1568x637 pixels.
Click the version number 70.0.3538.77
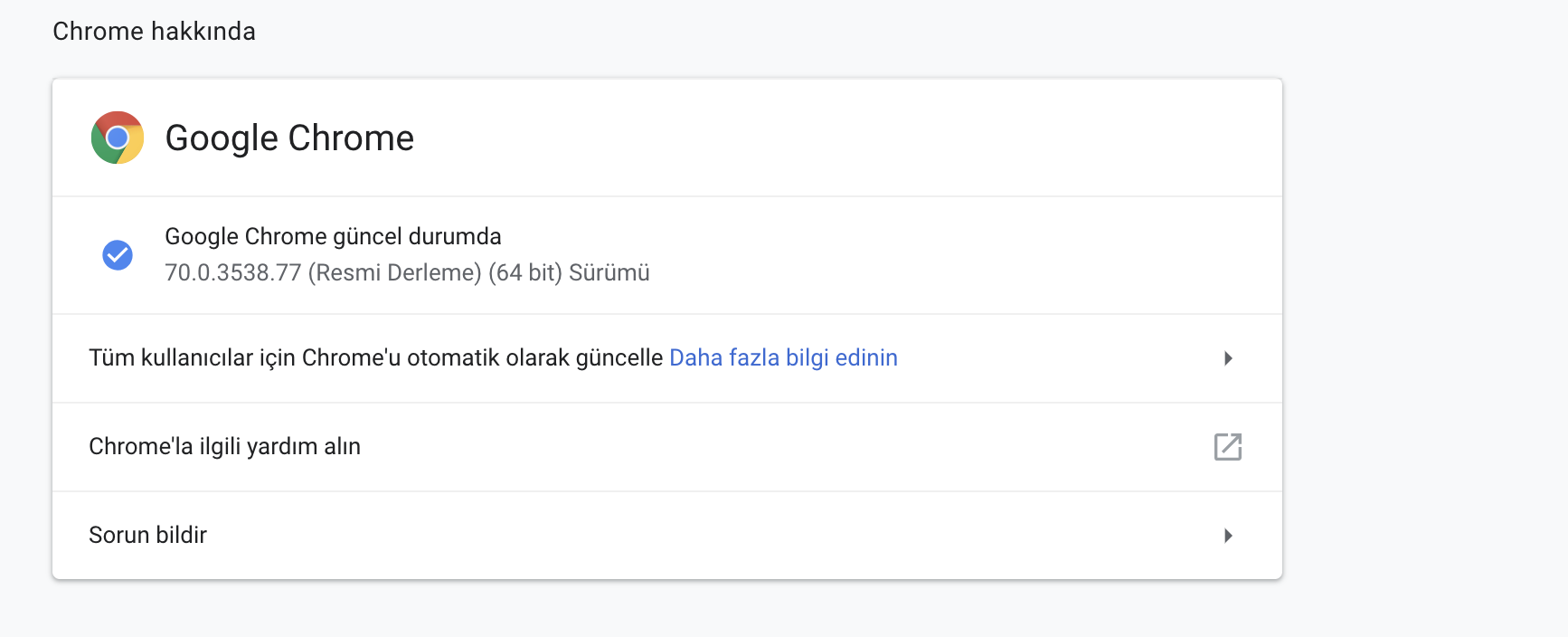point(232,273)
